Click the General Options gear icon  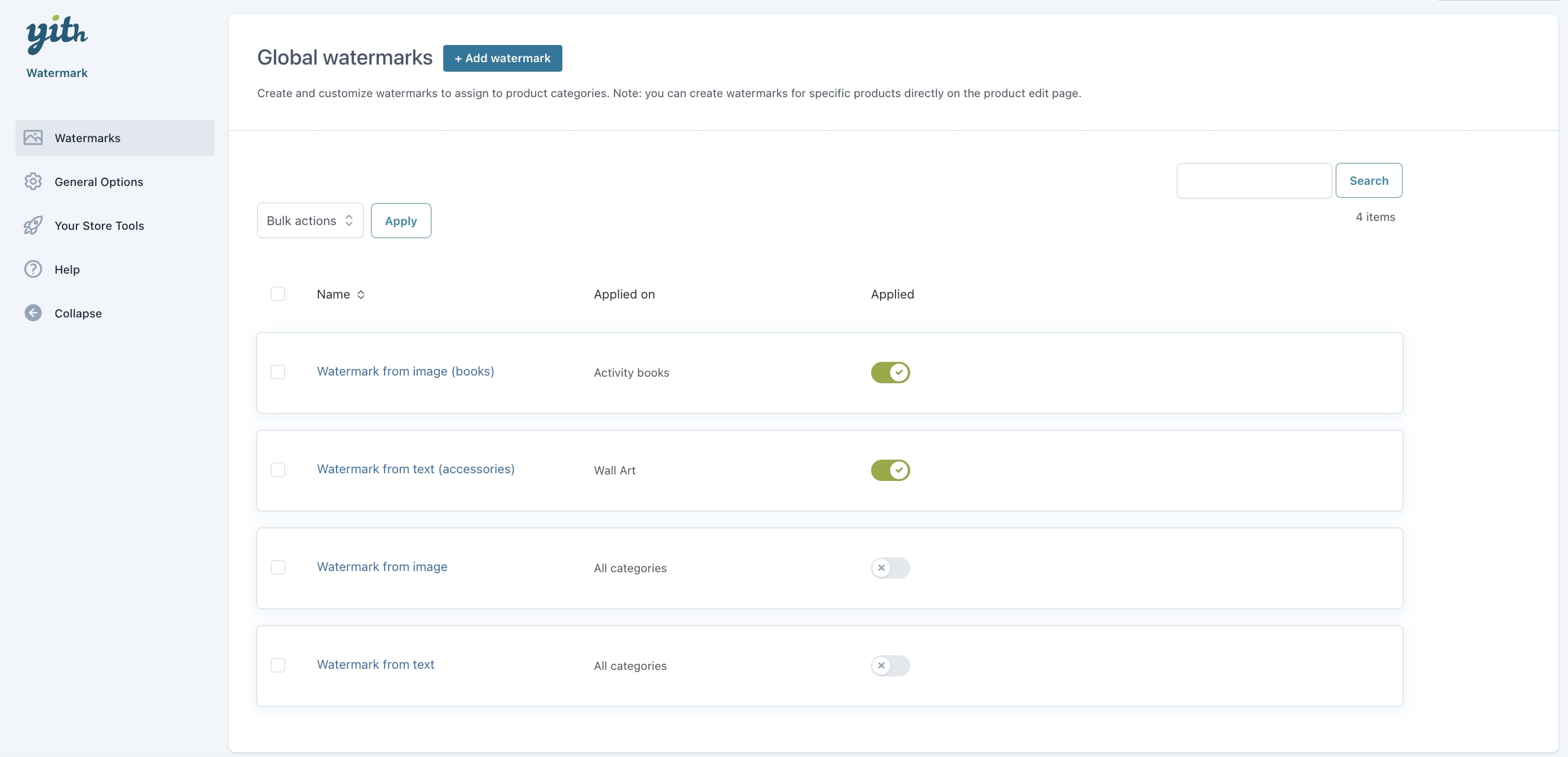(x=33, y=181)
